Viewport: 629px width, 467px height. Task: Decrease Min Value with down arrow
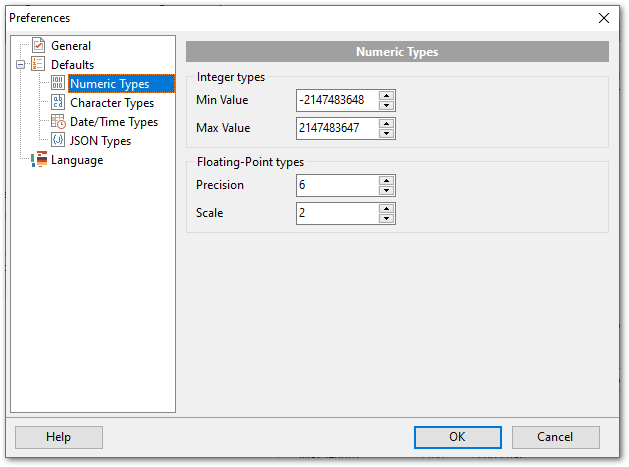click(x=386, y=106)
